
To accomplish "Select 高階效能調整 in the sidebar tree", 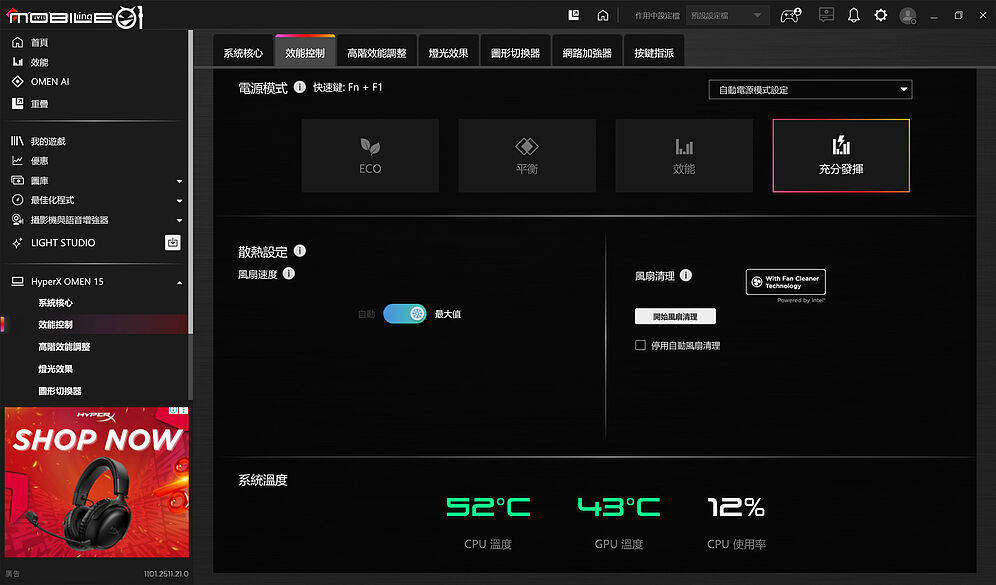I will (64, 347).
